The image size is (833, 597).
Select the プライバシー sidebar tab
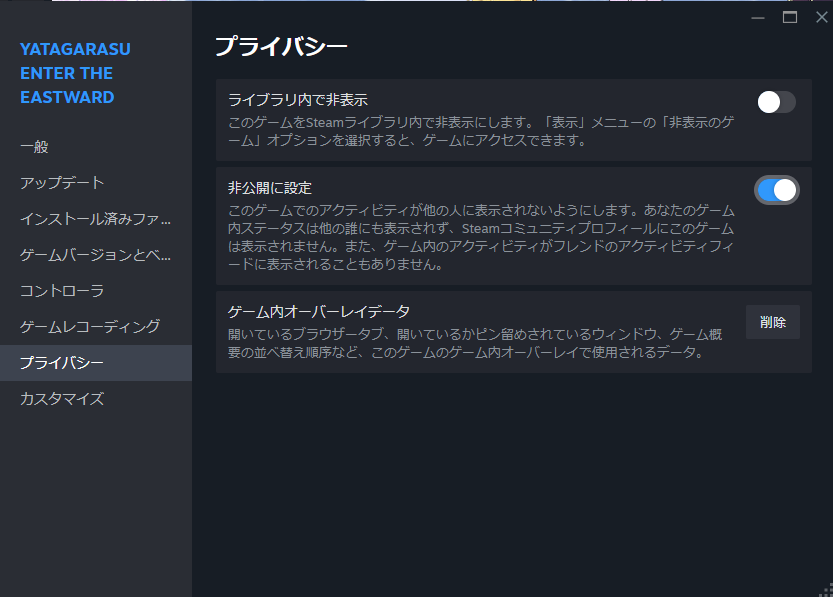coord(96,363)
